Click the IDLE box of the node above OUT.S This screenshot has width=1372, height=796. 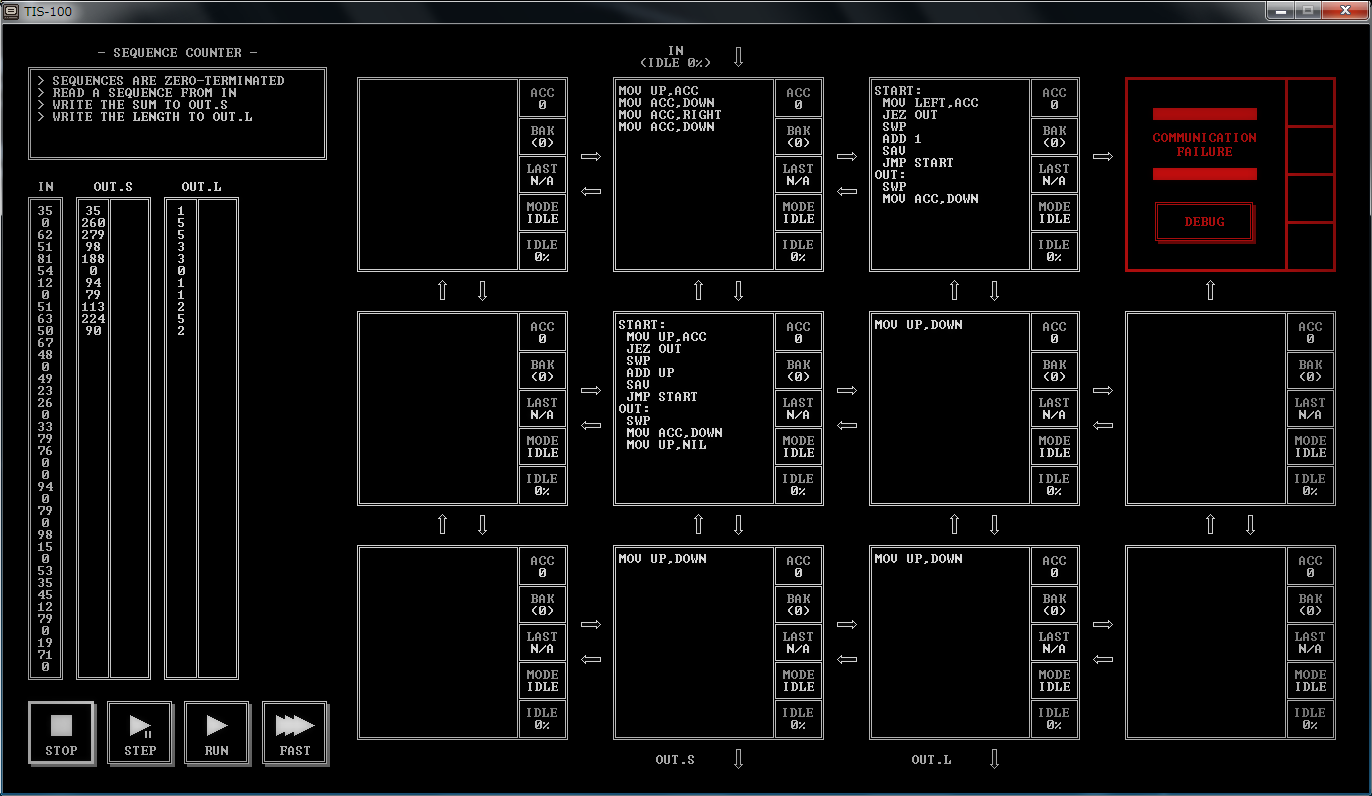point(798,719)
